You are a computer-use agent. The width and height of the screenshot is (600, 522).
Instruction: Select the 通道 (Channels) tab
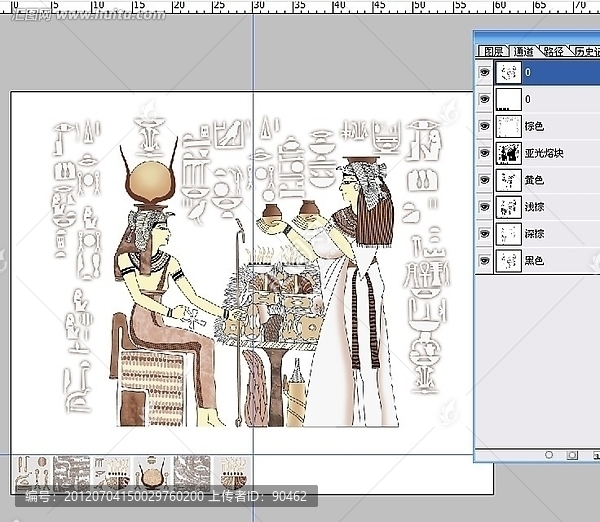click(x=523, y=51)
